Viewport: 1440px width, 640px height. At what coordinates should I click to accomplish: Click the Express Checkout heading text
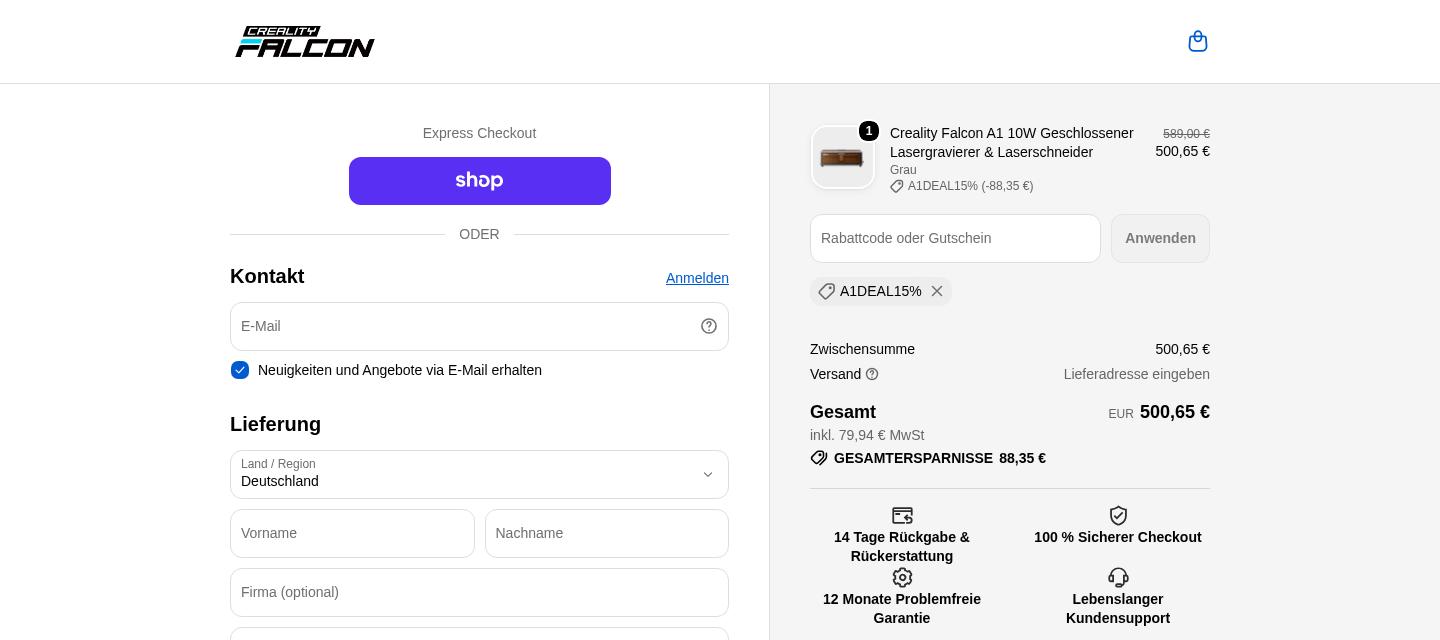[479, 133]
